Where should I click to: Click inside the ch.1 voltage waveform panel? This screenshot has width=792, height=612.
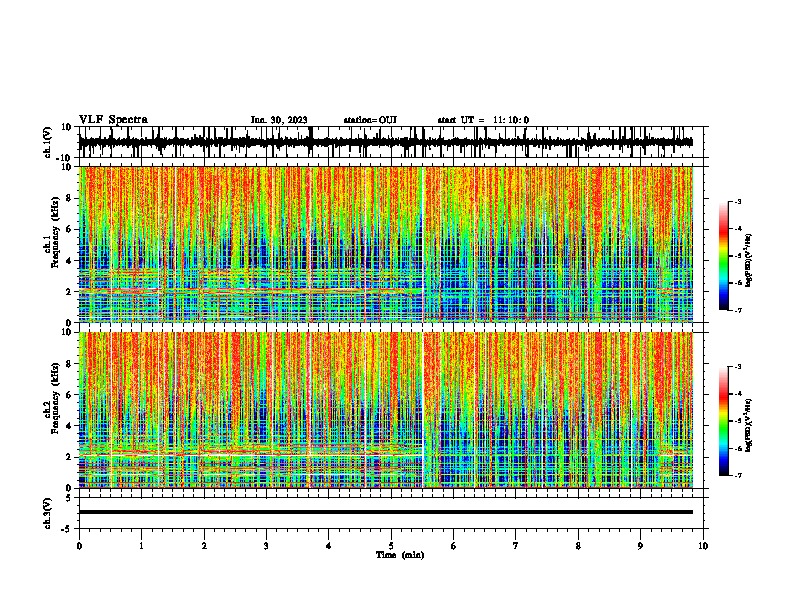click(393, 142)
